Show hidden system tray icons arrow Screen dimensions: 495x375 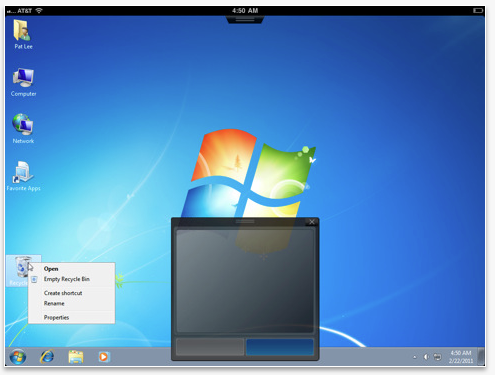(415, 357)
